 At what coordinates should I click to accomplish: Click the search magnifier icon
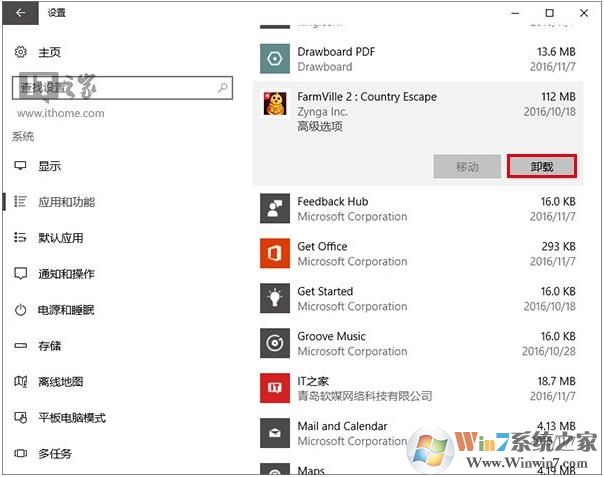[x=223, y=88]
